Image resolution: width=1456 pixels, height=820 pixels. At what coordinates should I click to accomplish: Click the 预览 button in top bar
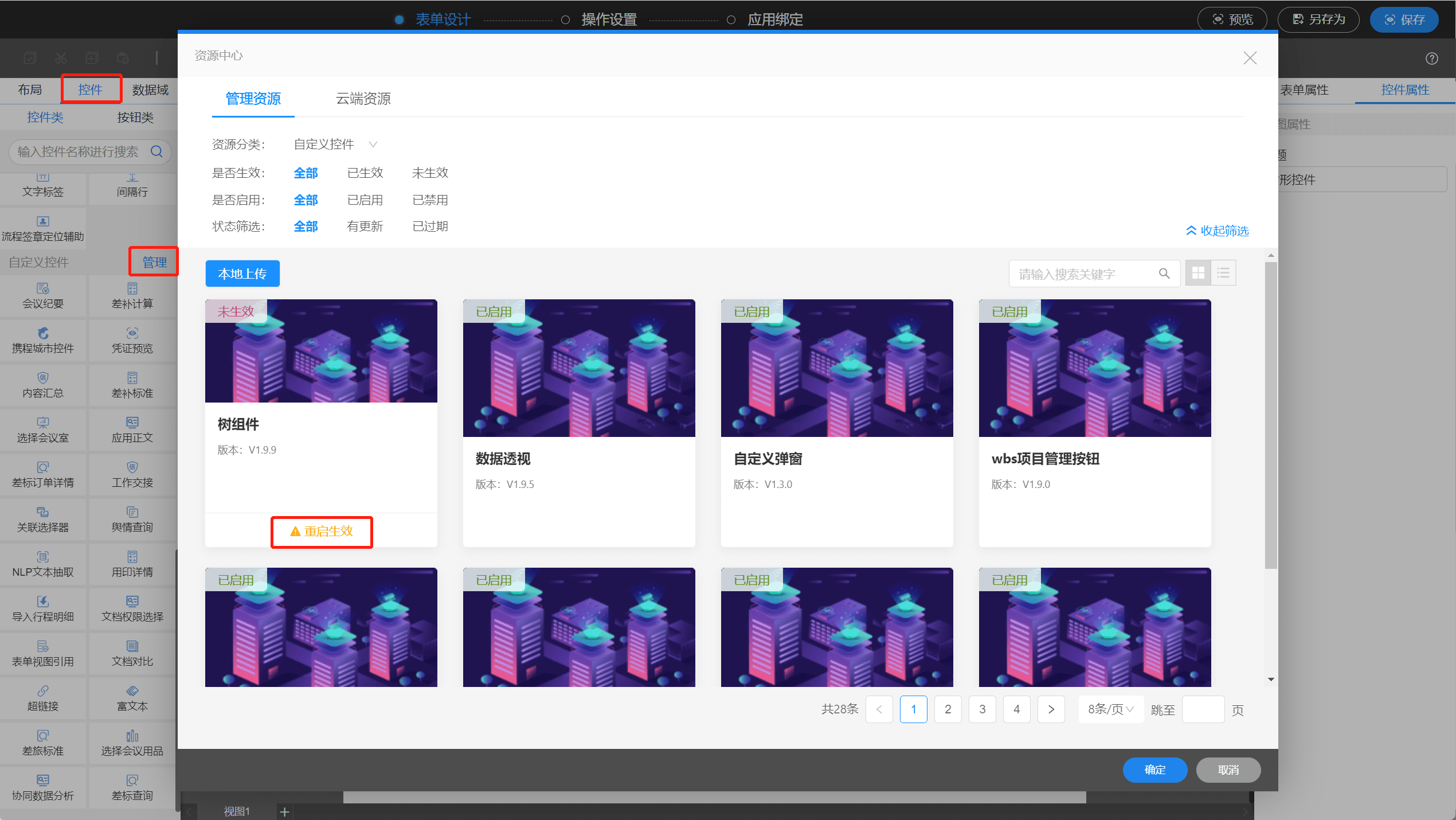pyautogui.click(x=1232, y=20)
